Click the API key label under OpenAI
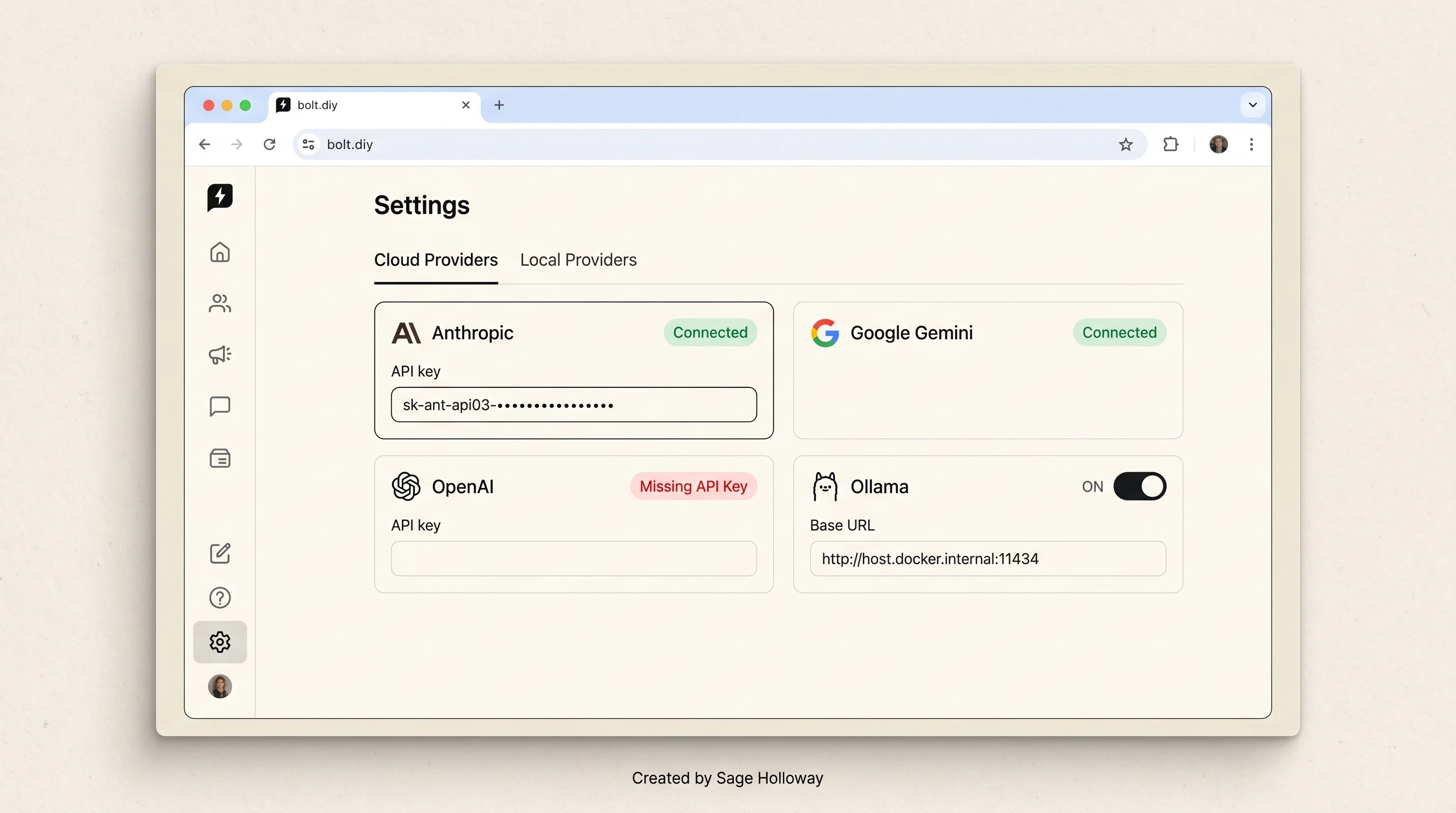 pyautogui.click(x=415, y=525)
